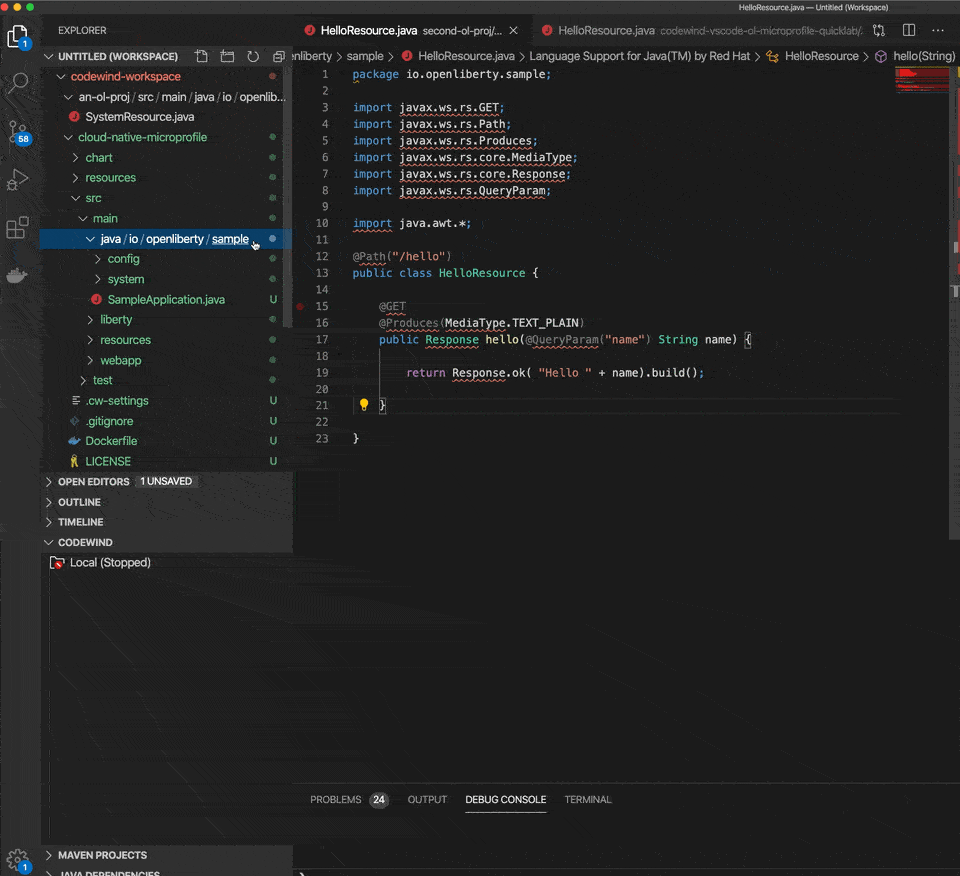The height and width of the screenshot is (876, 960).
Task: Open SystemResource.java in explorer
Action: 140,116
